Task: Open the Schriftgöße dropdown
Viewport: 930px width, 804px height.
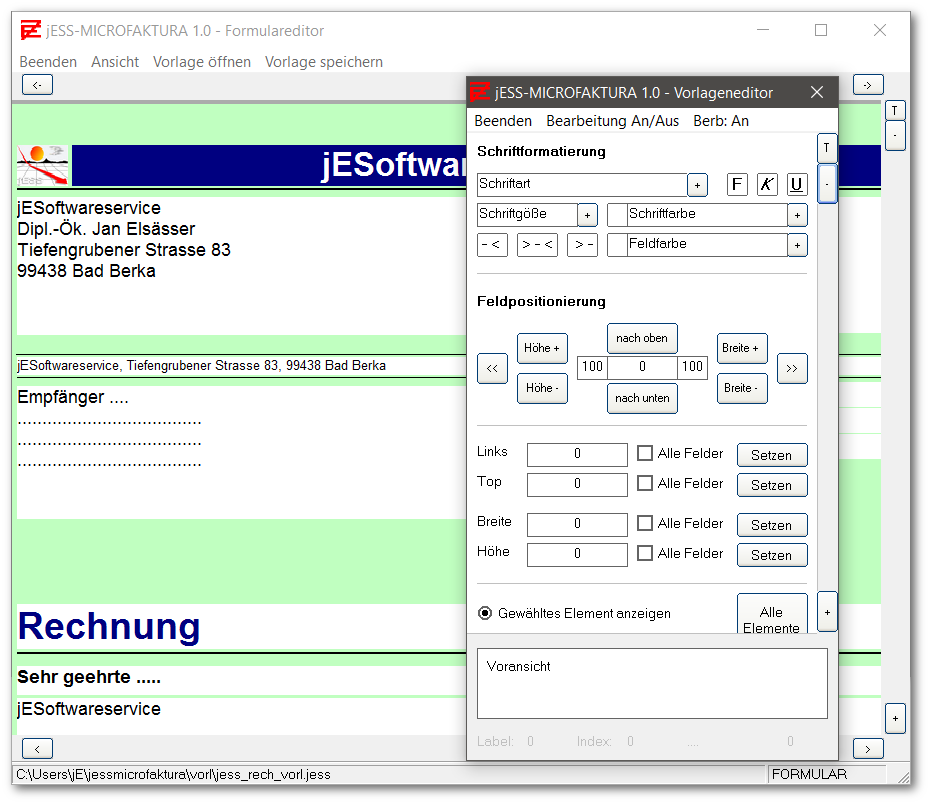Action: pos(587,215)
